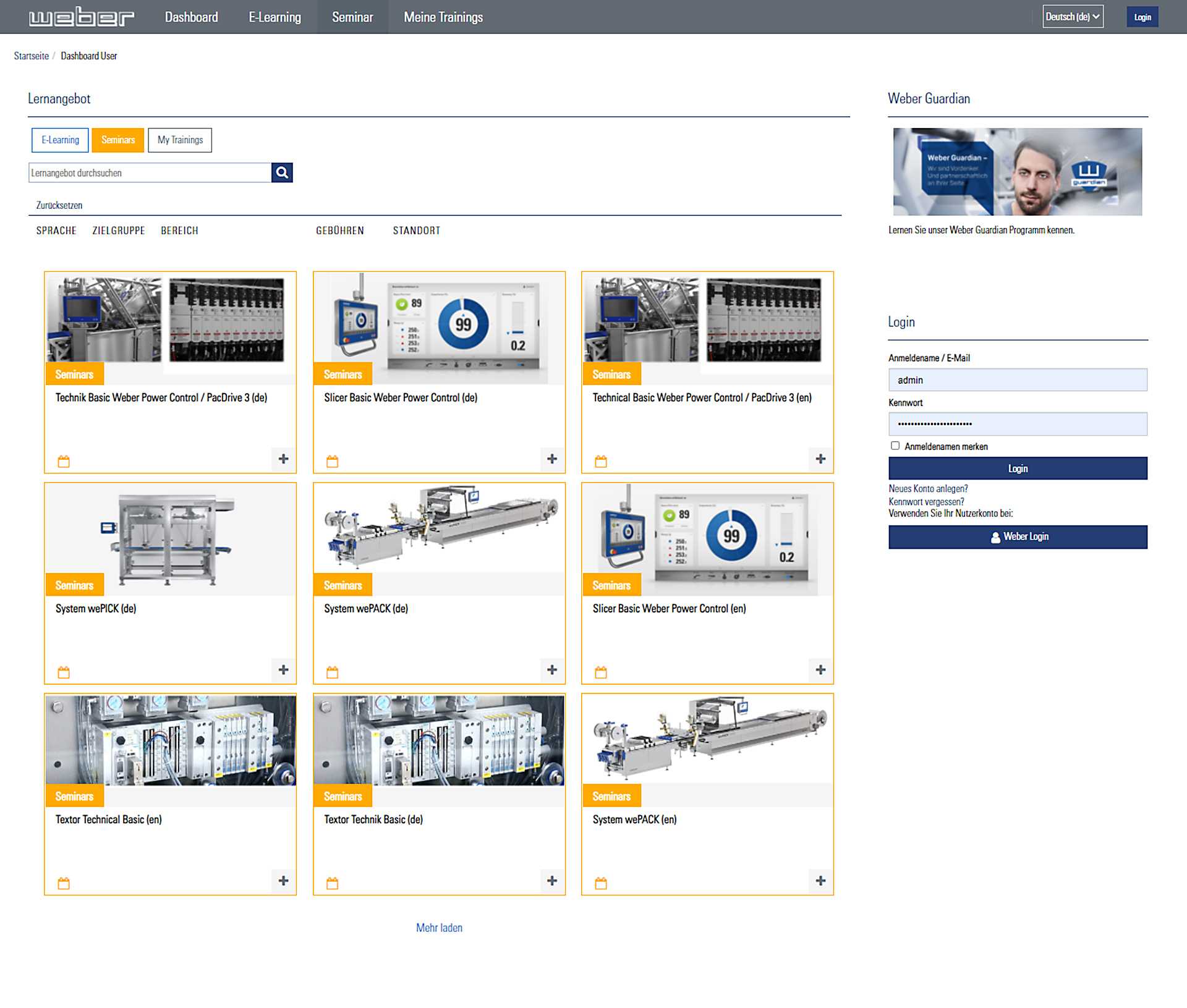Switch to the E-Learning filter tab
1187x1008 pixels.
pyautogui.click(x=60, y=140)
